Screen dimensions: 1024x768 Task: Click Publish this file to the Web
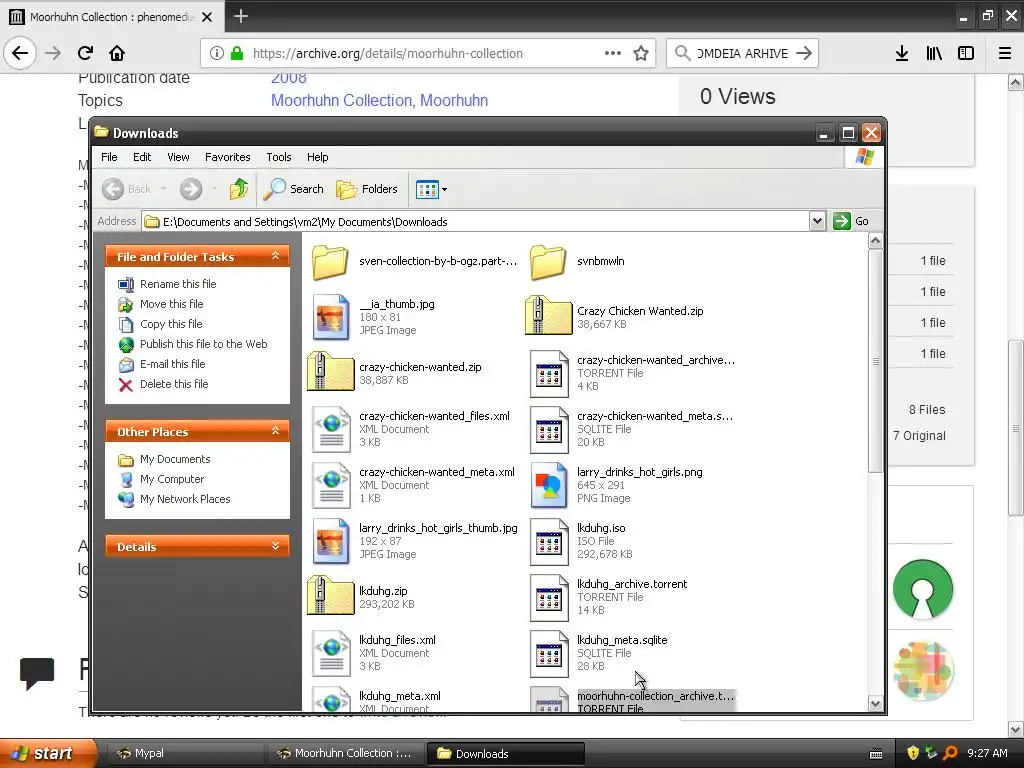pyautogui.click(x=203, y=344)
